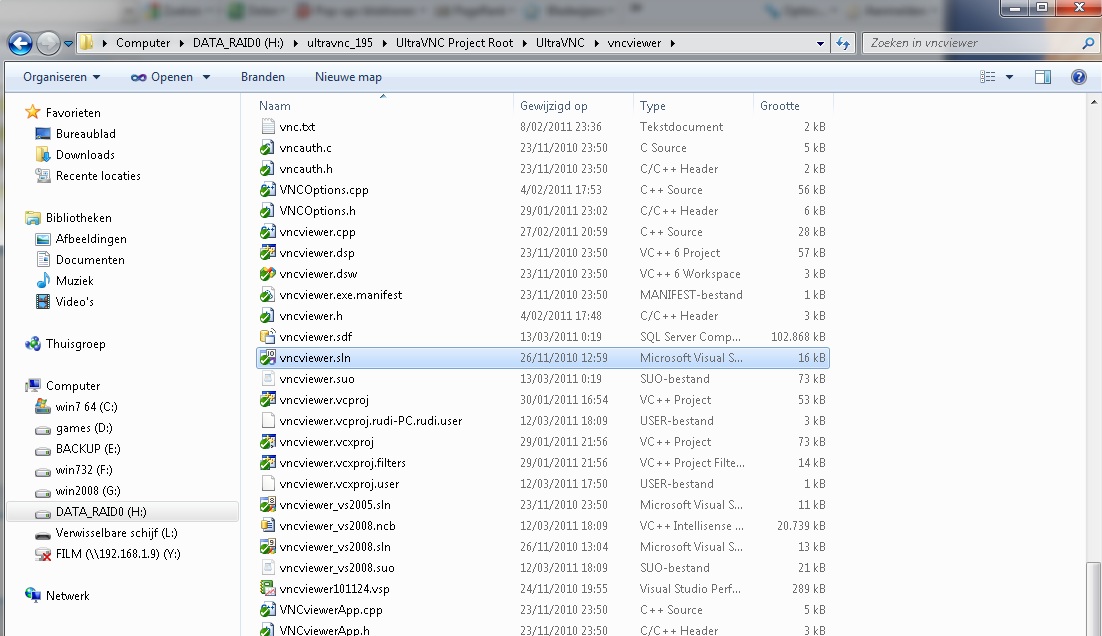Viewport: 1102px width, 636px height.
Task: Click the vncviewer_vs2008.ncb file icon
Action: 267,526
